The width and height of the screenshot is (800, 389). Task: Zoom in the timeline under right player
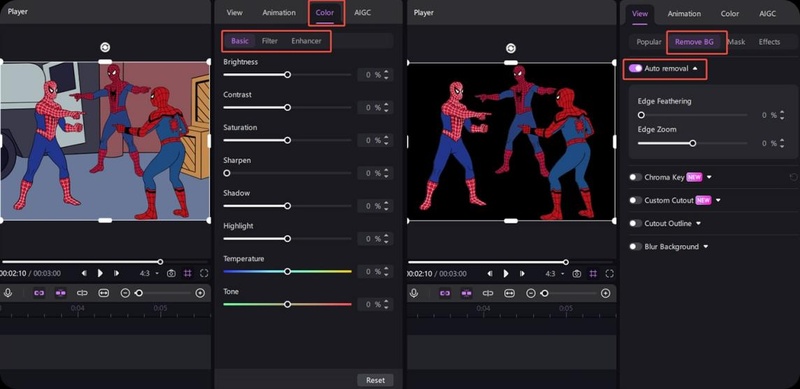(x=605, y=293)
